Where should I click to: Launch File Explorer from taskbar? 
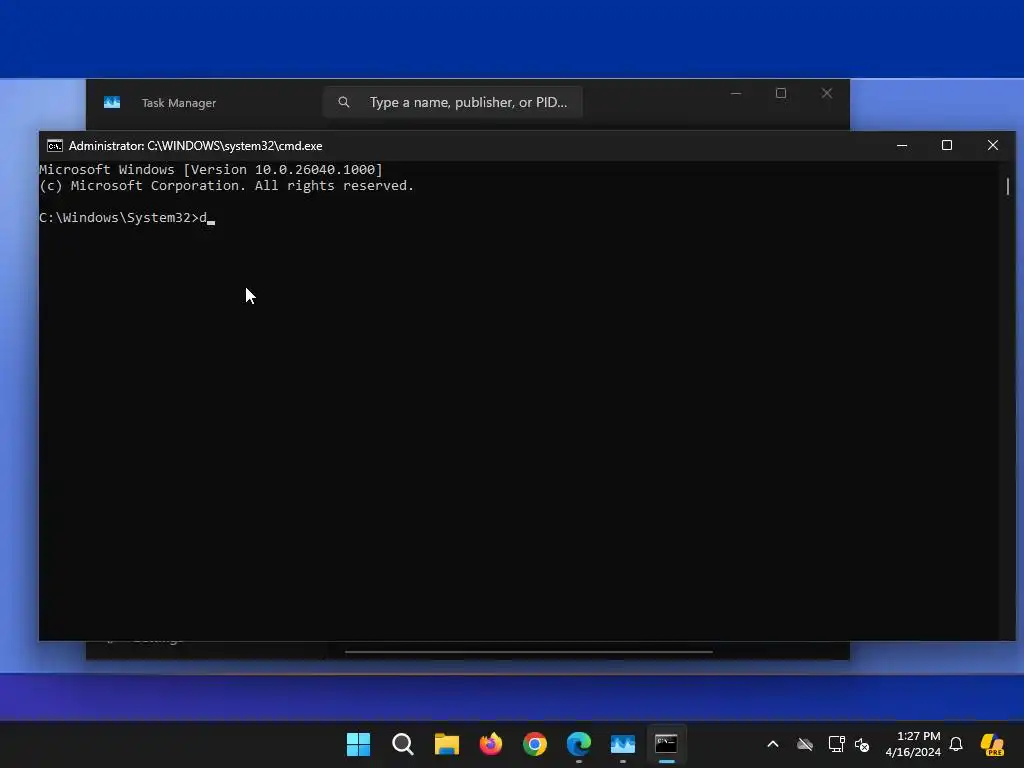tap(447, 744)
